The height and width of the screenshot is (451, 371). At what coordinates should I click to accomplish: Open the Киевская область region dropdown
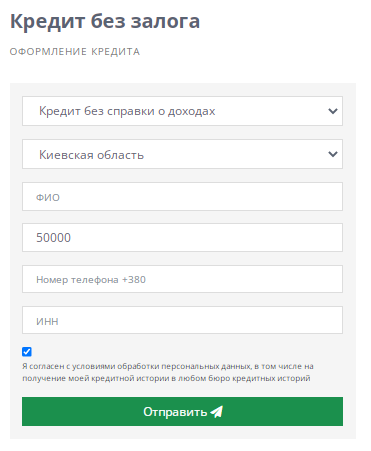point(182,154)
